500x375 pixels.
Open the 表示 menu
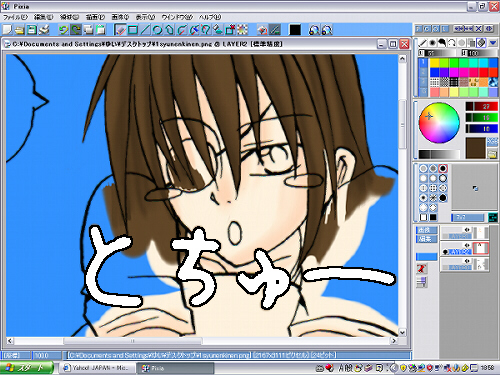coord(145,17)
